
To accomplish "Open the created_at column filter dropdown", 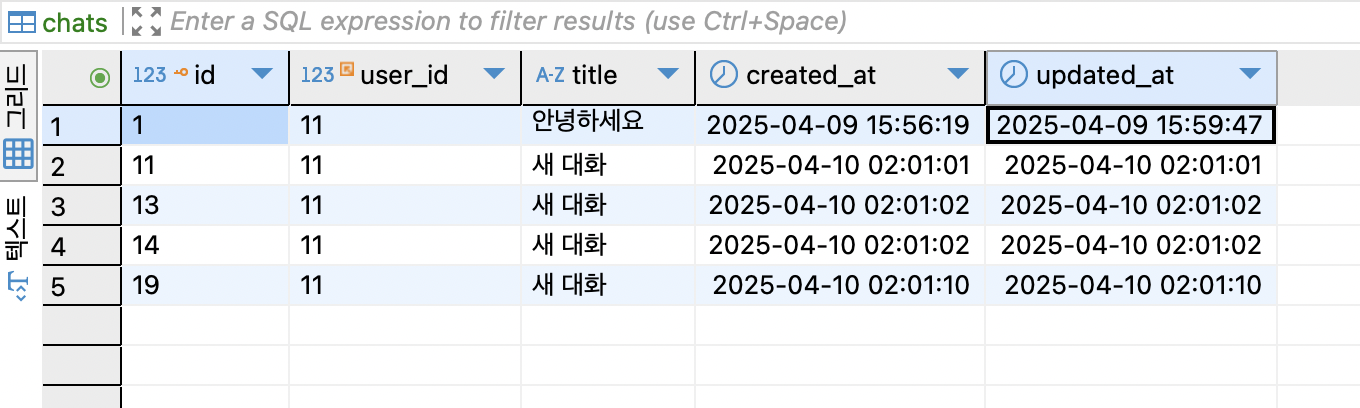I will coord(958,75).
